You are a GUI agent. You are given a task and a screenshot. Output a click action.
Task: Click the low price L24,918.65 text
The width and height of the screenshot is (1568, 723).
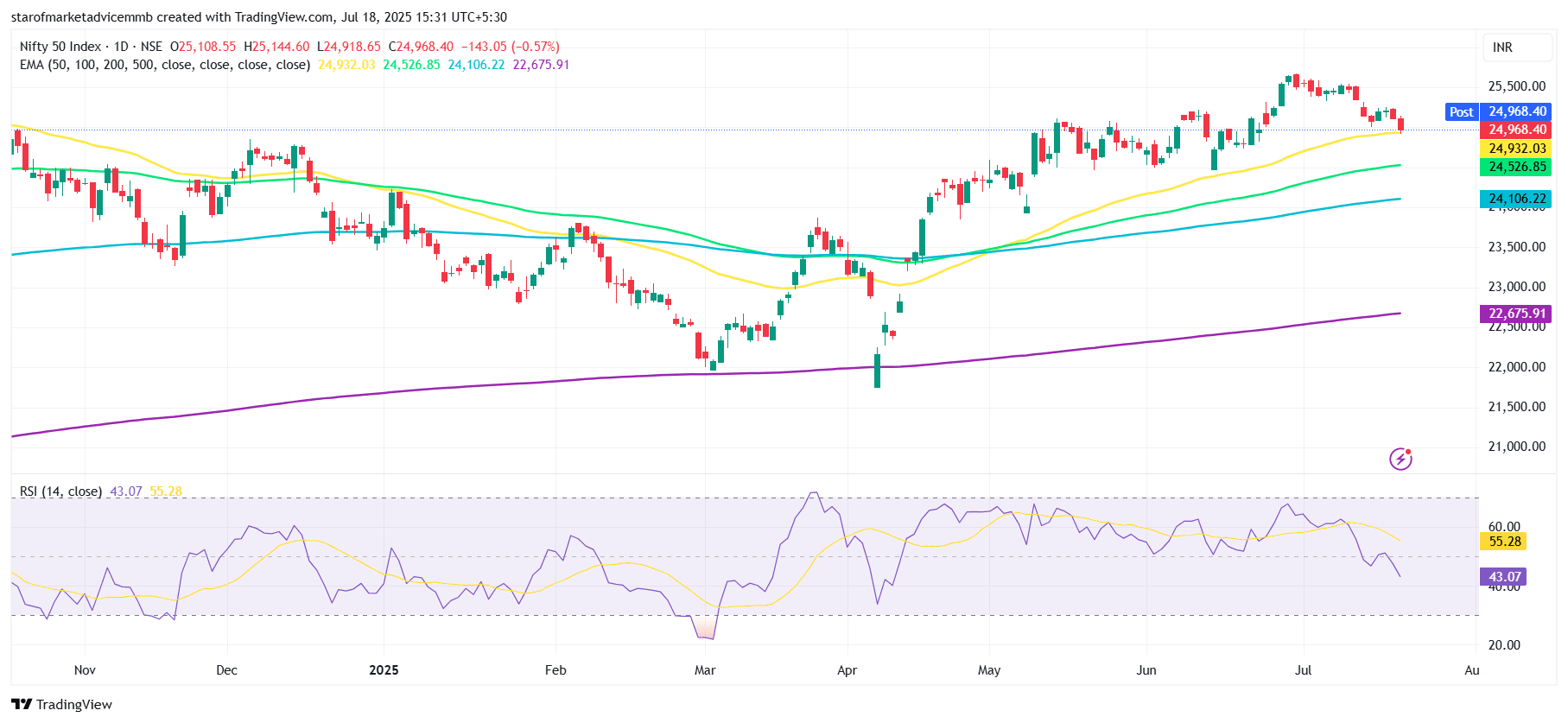[349, 47]
